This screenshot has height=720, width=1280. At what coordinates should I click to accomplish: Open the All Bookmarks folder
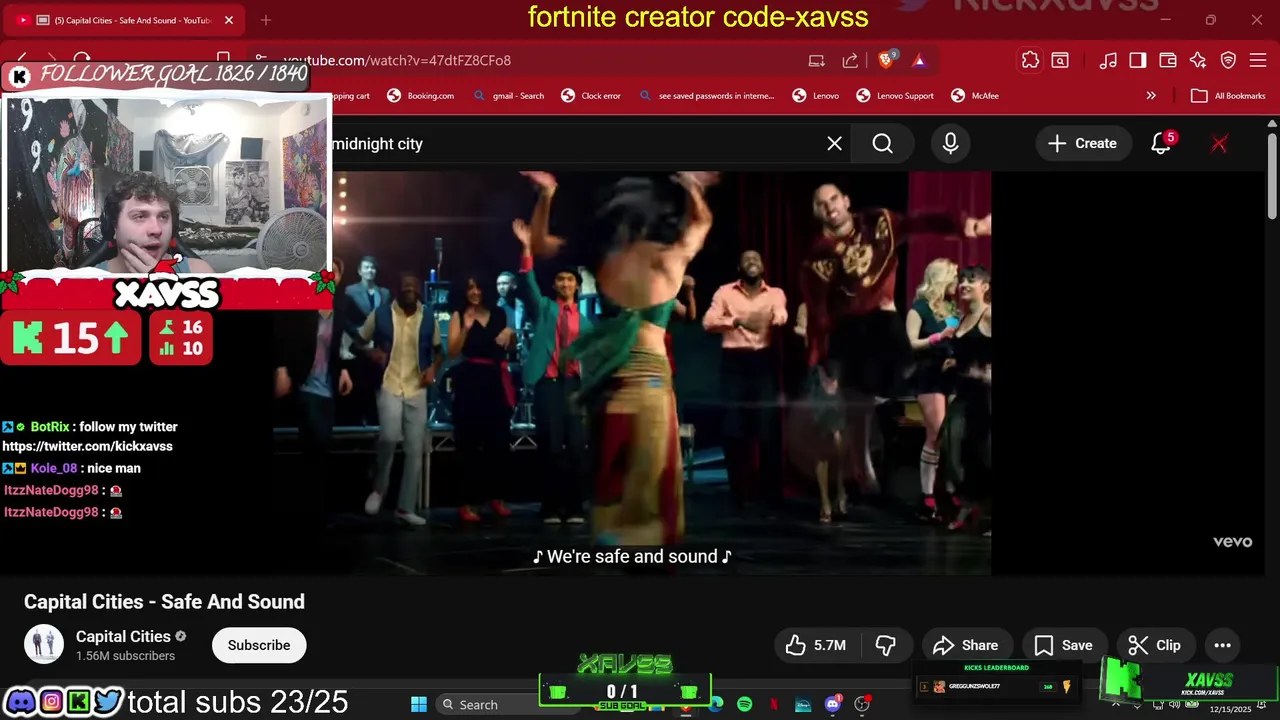1229,96
